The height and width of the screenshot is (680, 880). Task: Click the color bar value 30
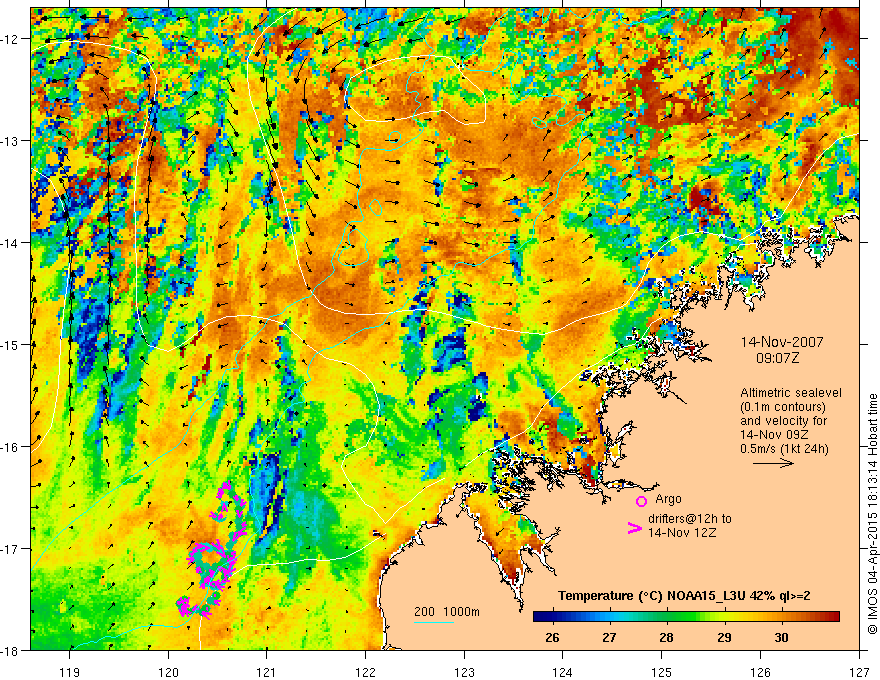(781, 637)
